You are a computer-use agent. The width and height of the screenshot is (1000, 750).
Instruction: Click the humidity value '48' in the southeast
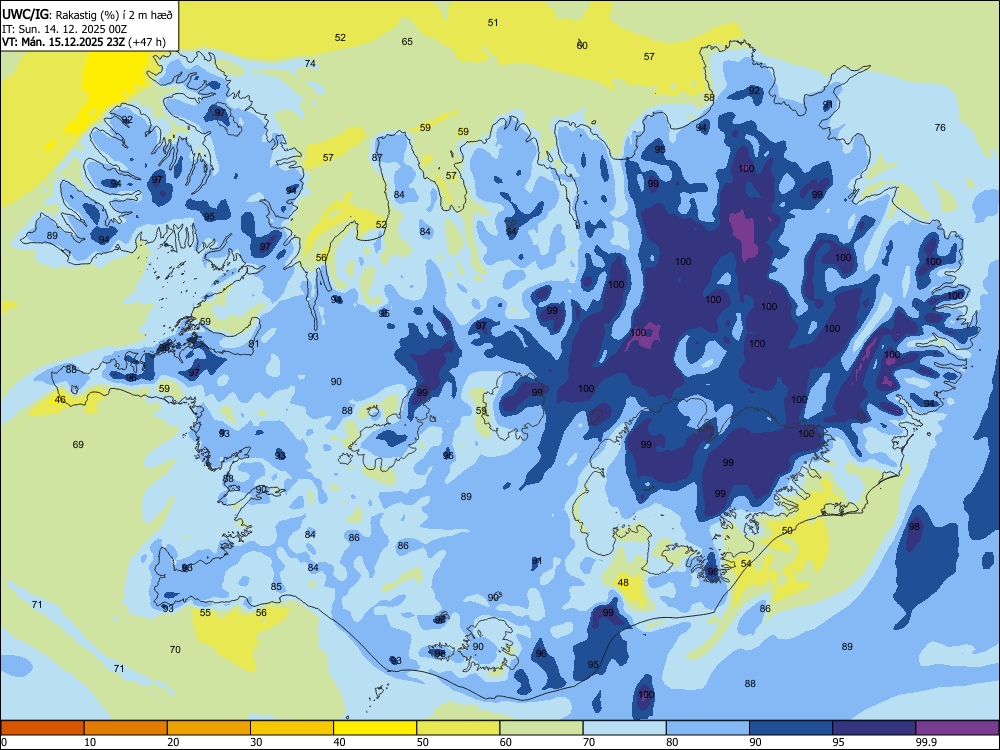tap(623, 582)
